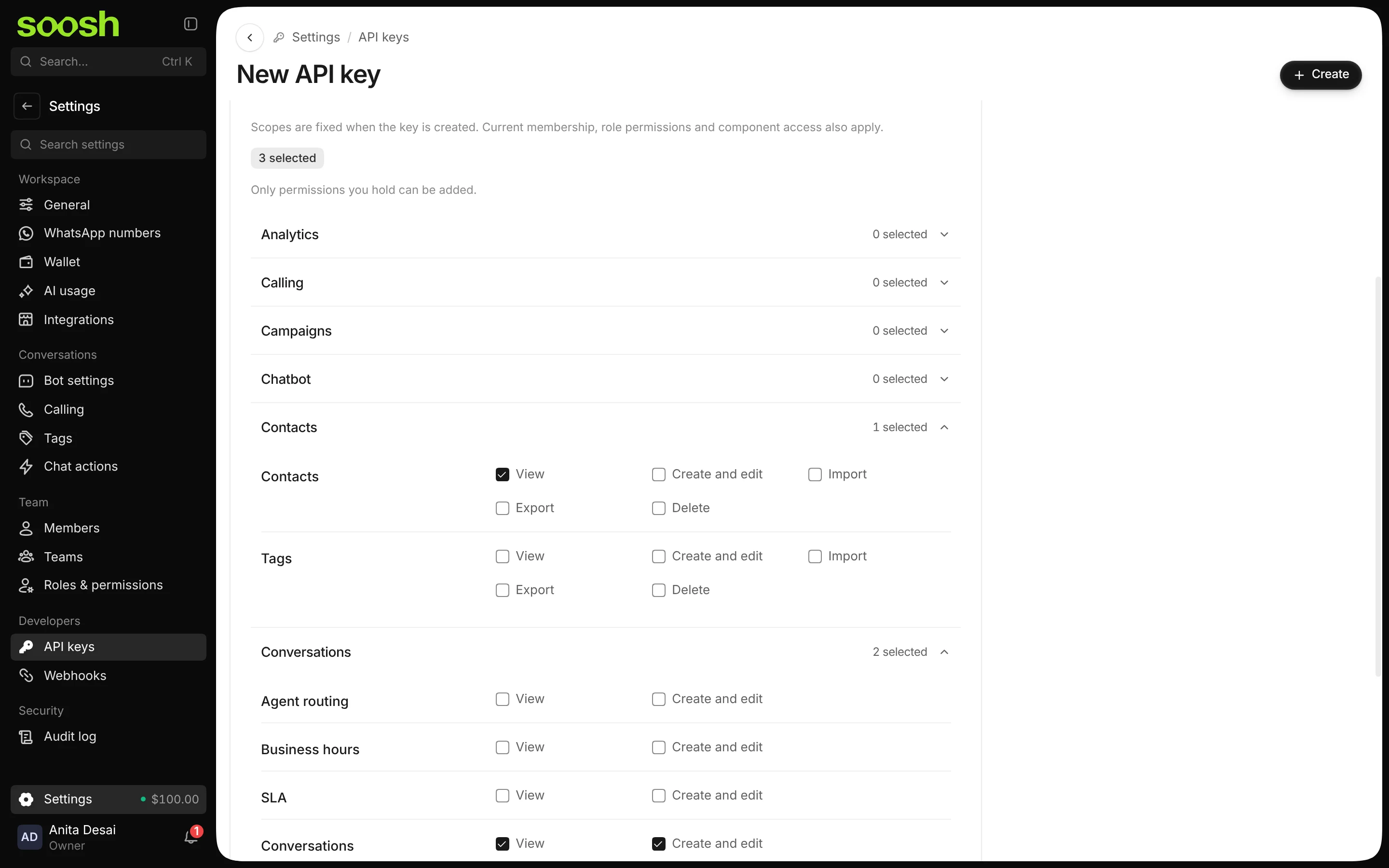Go to Members settings page
Screen dimensions: 1389x868
(x=109, y=528)
